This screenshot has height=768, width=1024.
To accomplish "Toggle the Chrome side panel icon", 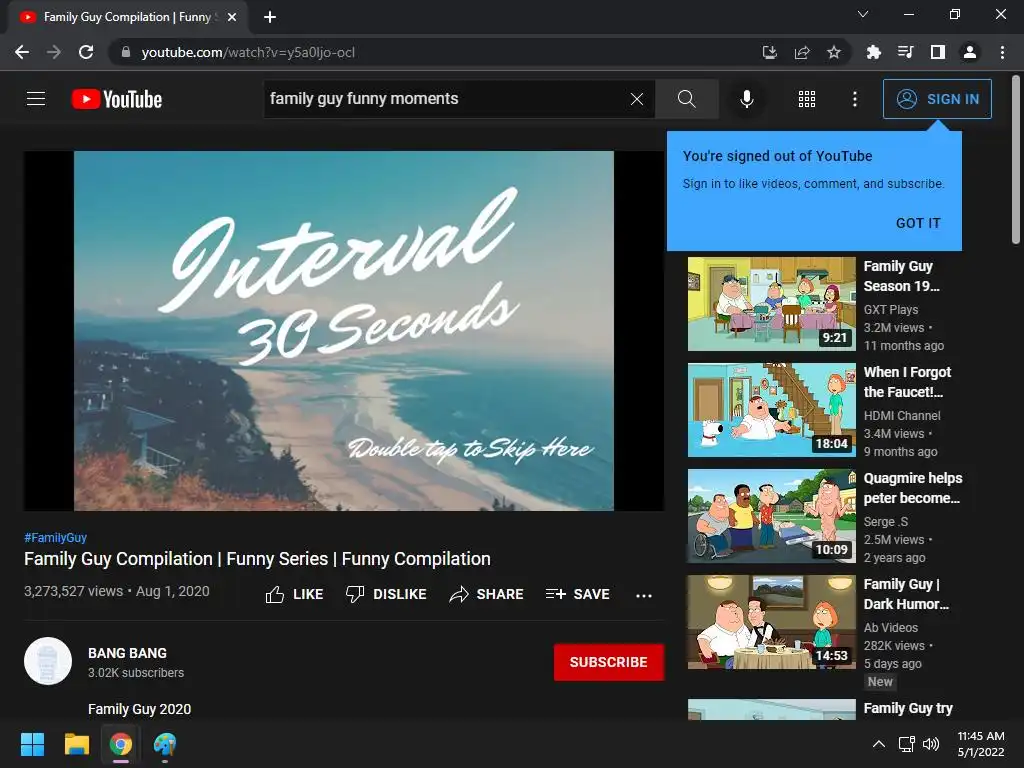I will click(938, 52).
